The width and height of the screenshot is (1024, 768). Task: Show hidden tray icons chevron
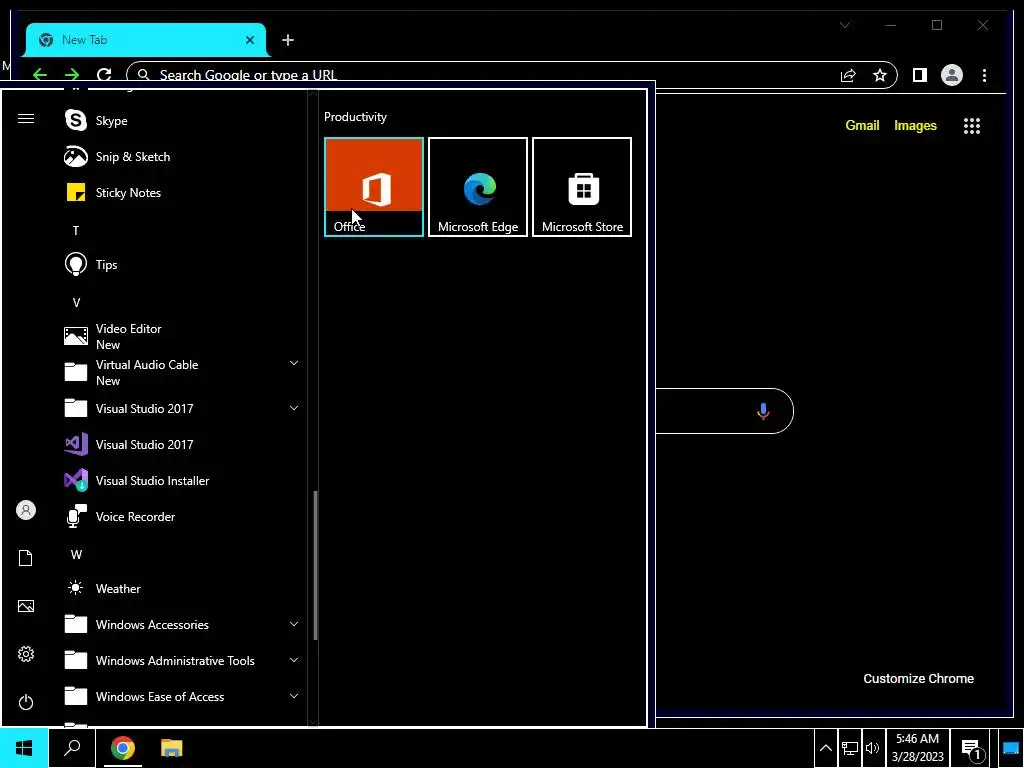tap(825, 748)
